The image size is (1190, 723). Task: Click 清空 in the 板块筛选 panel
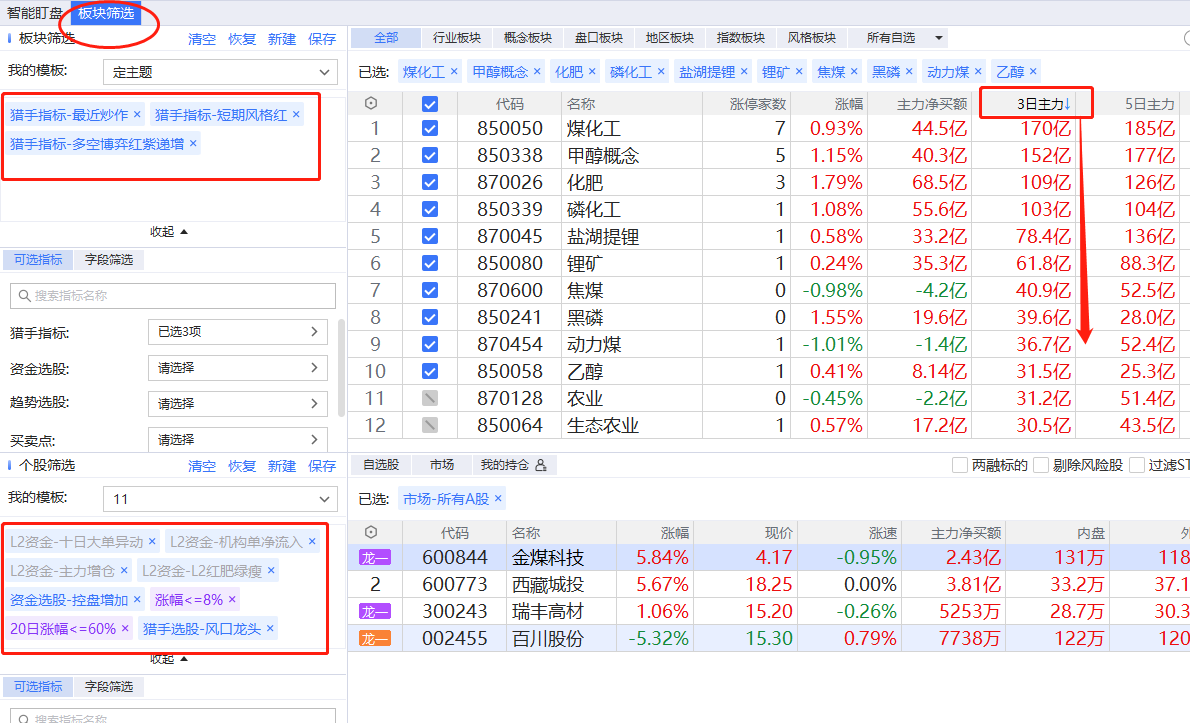[x=202, y=39]
